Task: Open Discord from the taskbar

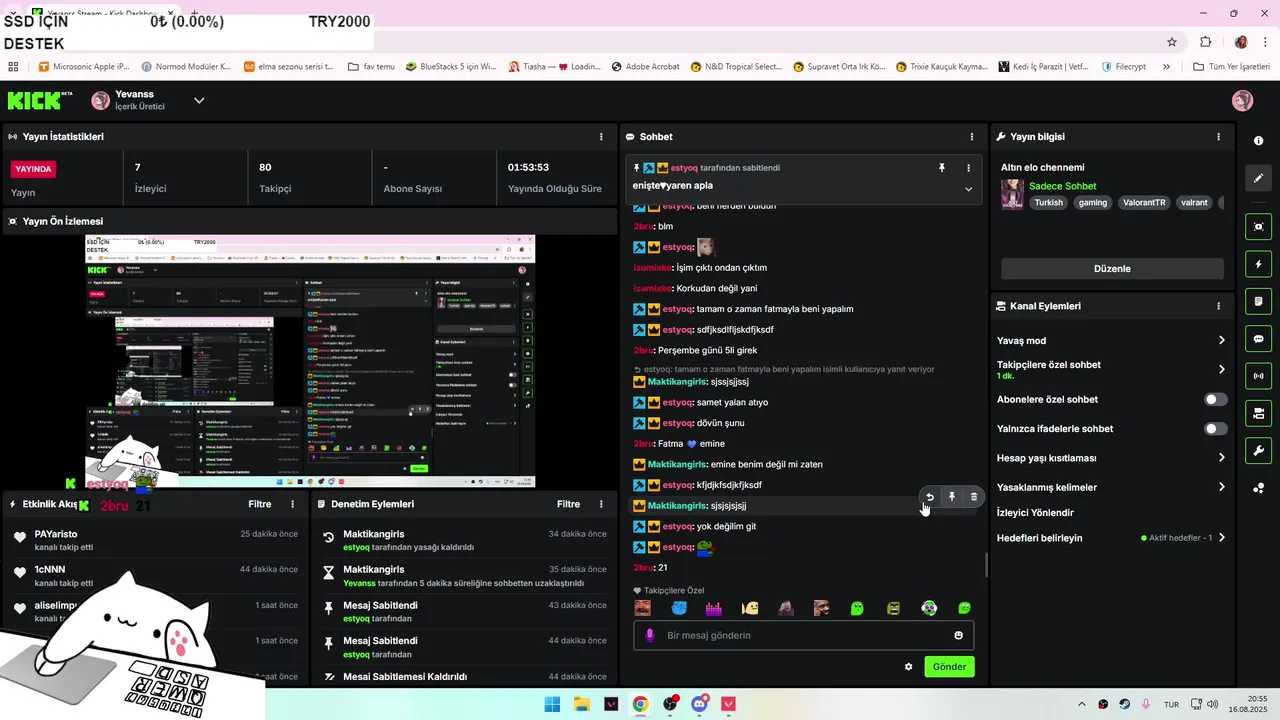Action: point(699,704)
